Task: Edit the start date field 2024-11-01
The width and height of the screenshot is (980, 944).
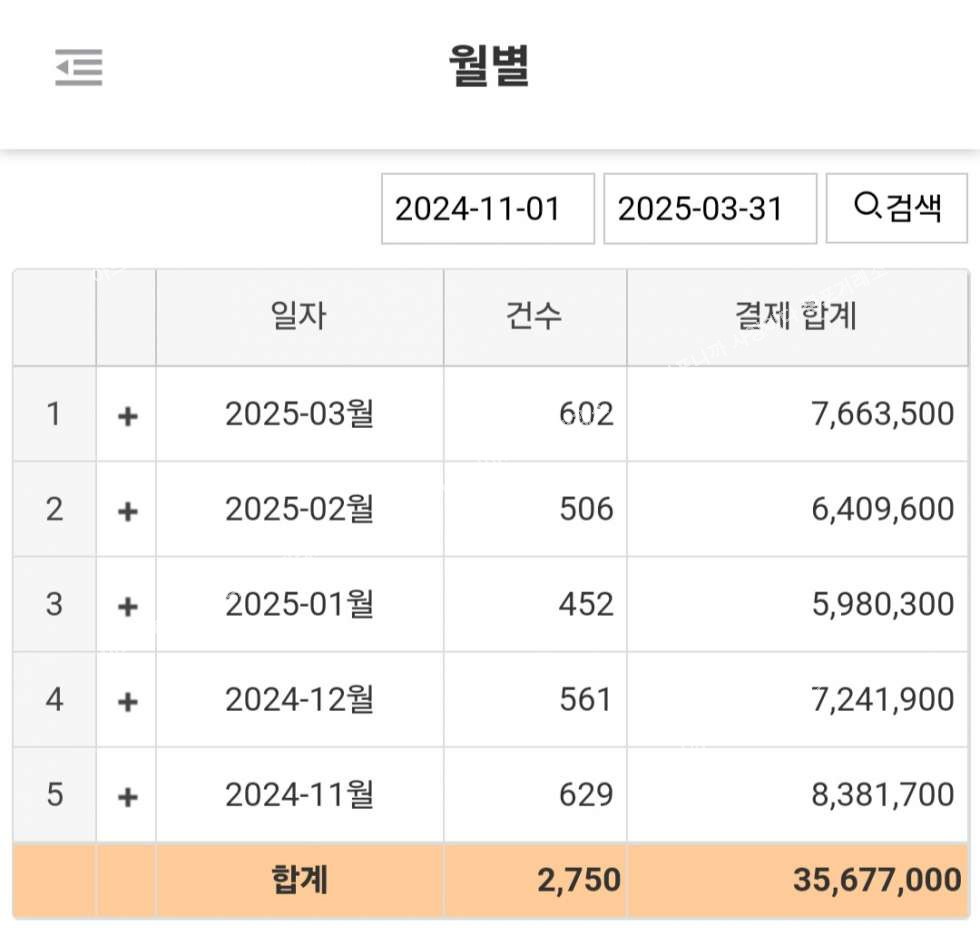Action: [x=487, y=209]
